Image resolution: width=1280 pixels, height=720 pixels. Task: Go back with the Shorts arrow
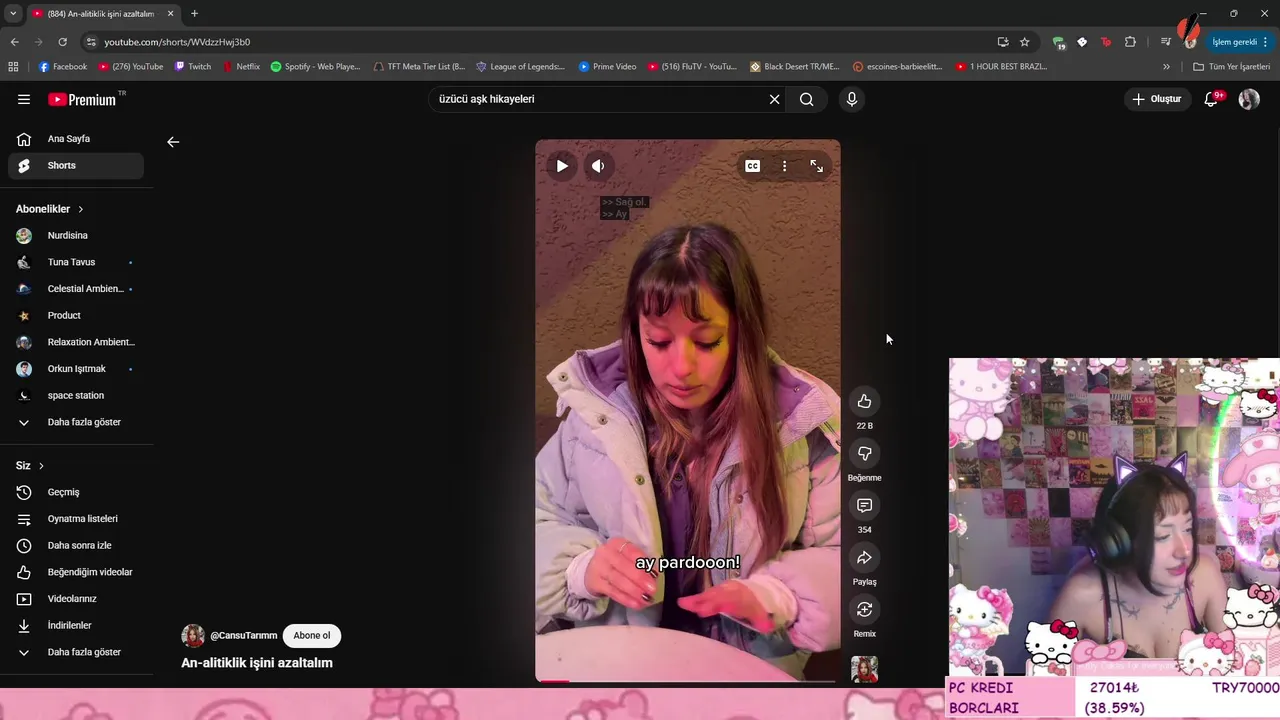[173, 142]
